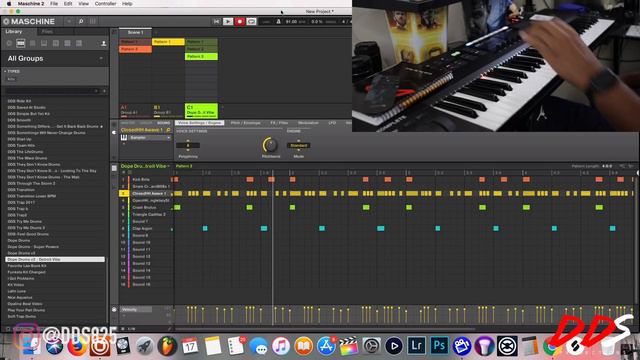640x360 pixels.
Task: Select group C1 Dope Drums
Action: point(201,110)
